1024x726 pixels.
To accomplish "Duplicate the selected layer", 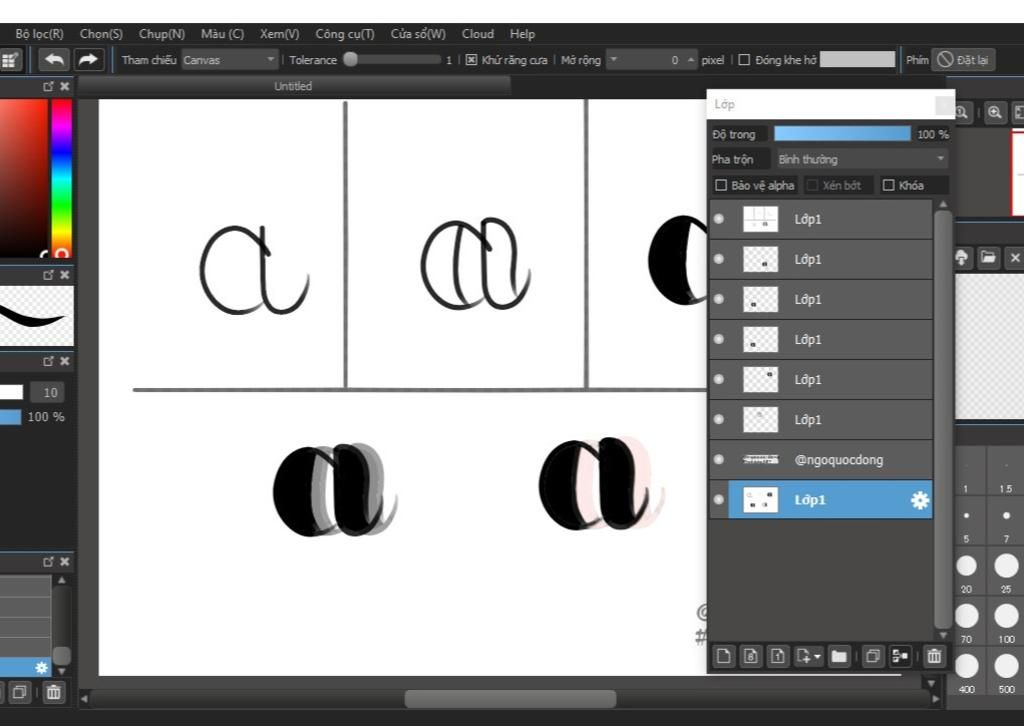I will click(x=872, y=656).
